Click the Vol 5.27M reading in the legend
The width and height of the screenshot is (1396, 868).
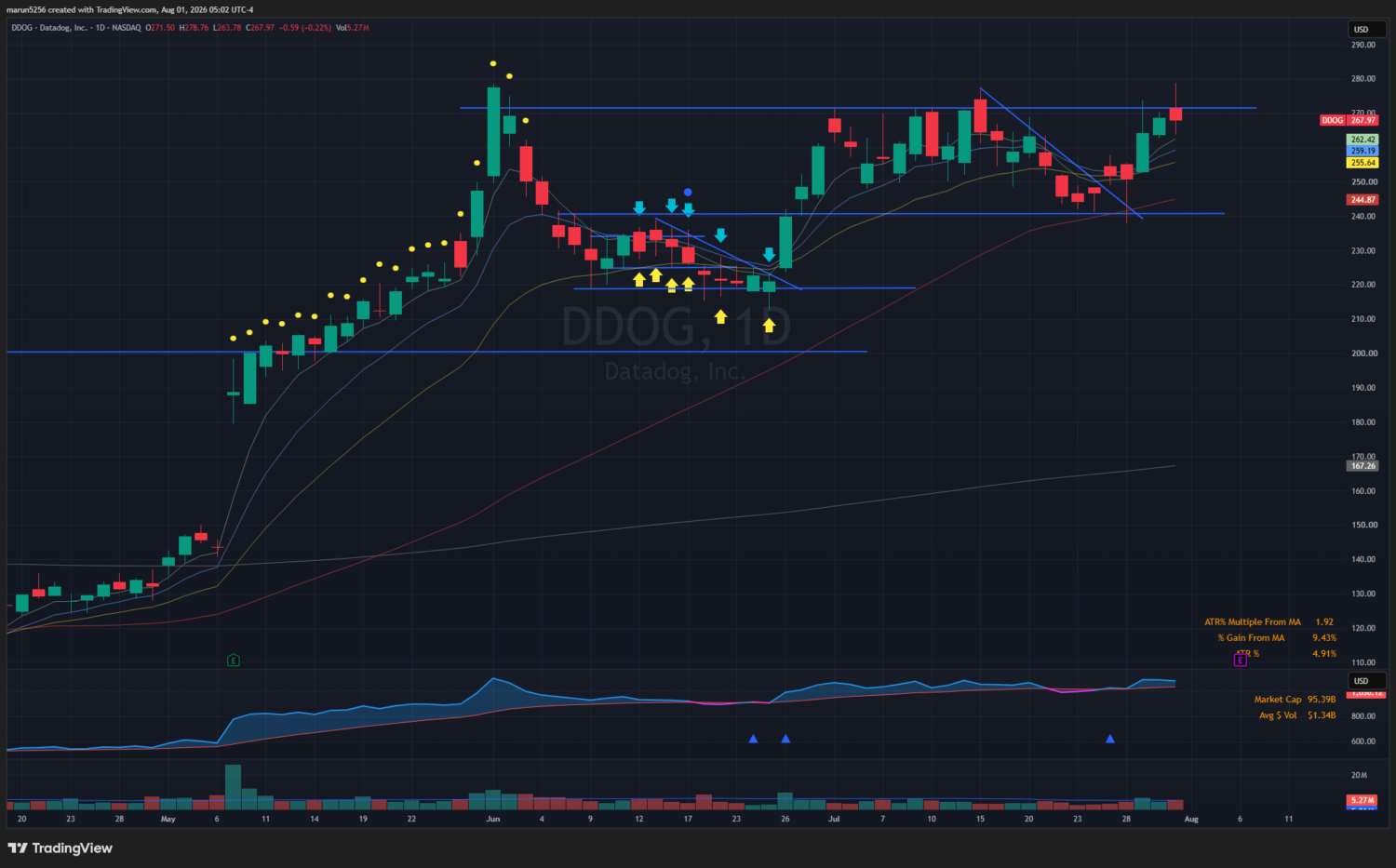point(353,28)
